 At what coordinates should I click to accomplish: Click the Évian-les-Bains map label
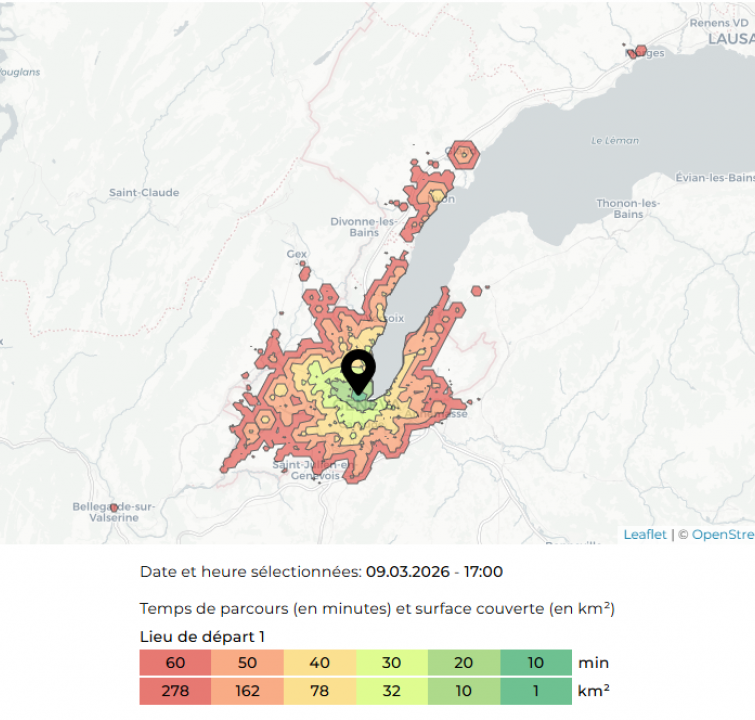tap(714, 177)
